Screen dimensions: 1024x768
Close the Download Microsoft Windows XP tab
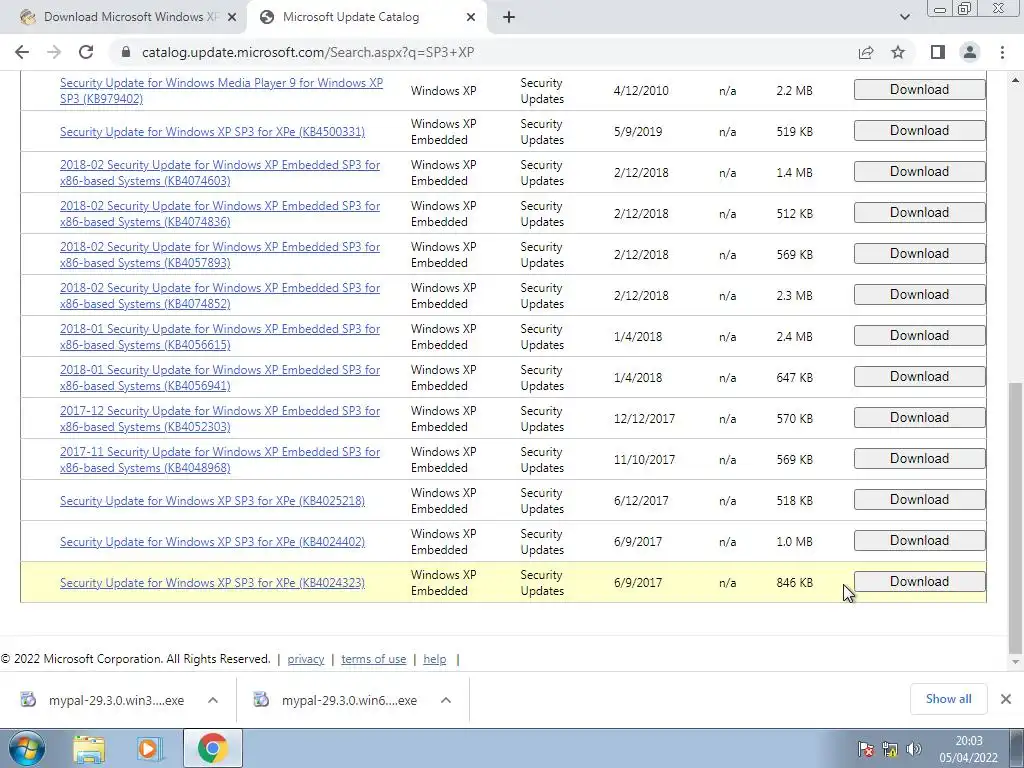pyautogui.click(x=232, y=18)
